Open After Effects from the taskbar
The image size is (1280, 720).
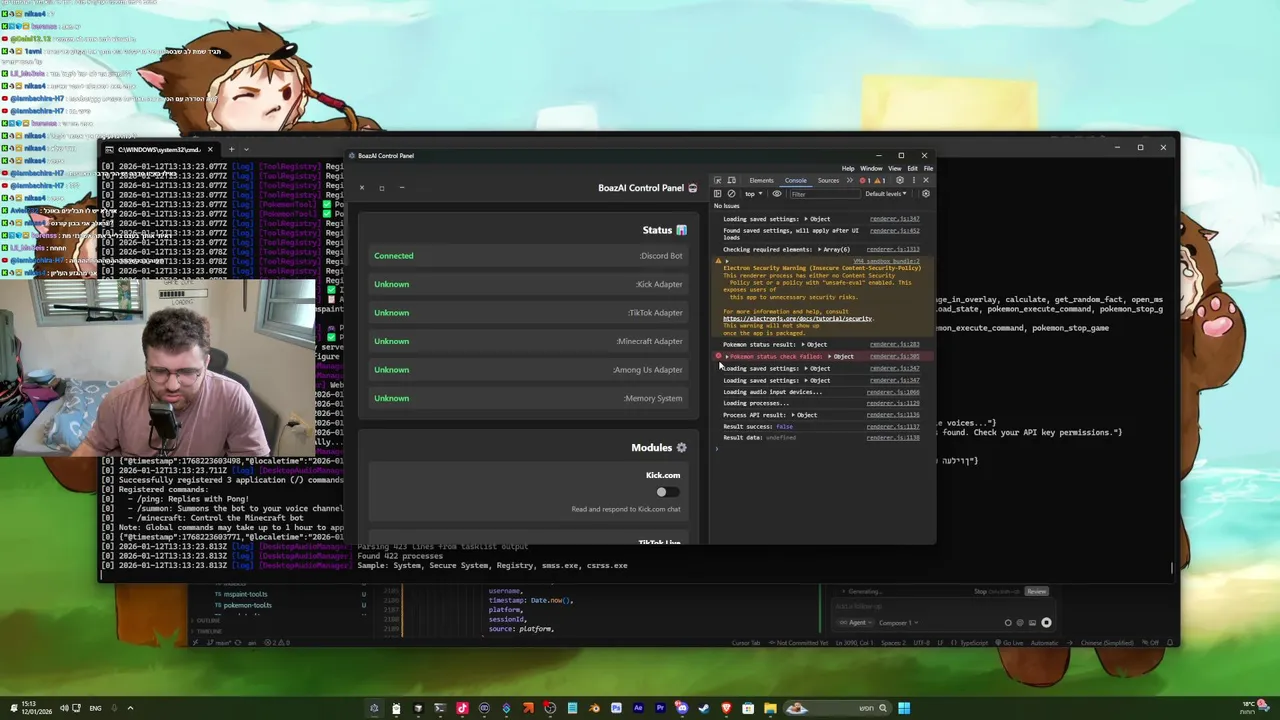point(638,708)
